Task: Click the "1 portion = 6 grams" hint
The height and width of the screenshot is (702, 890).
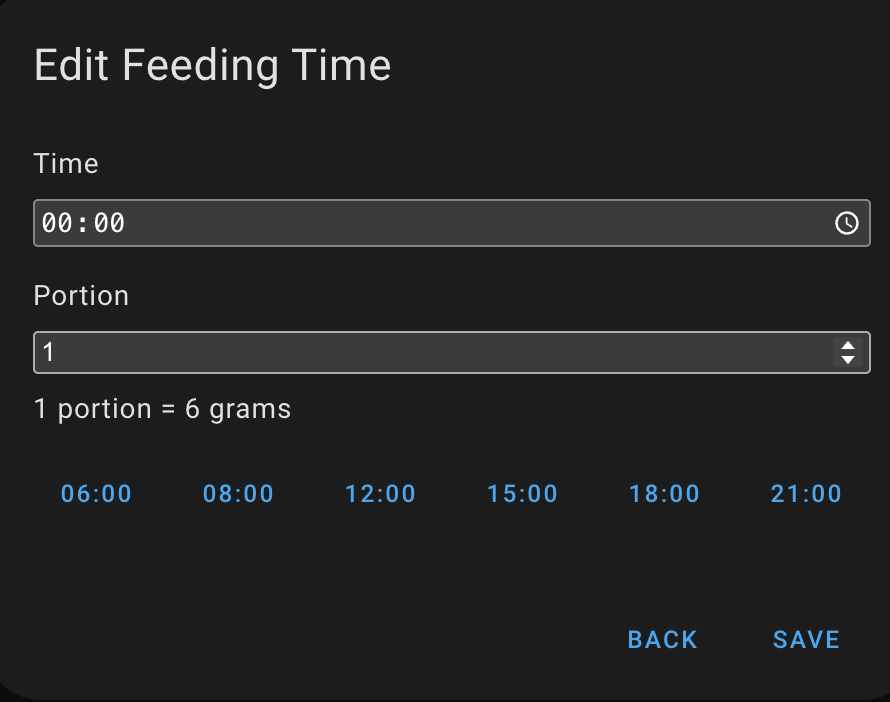Action: pos(162,409)
